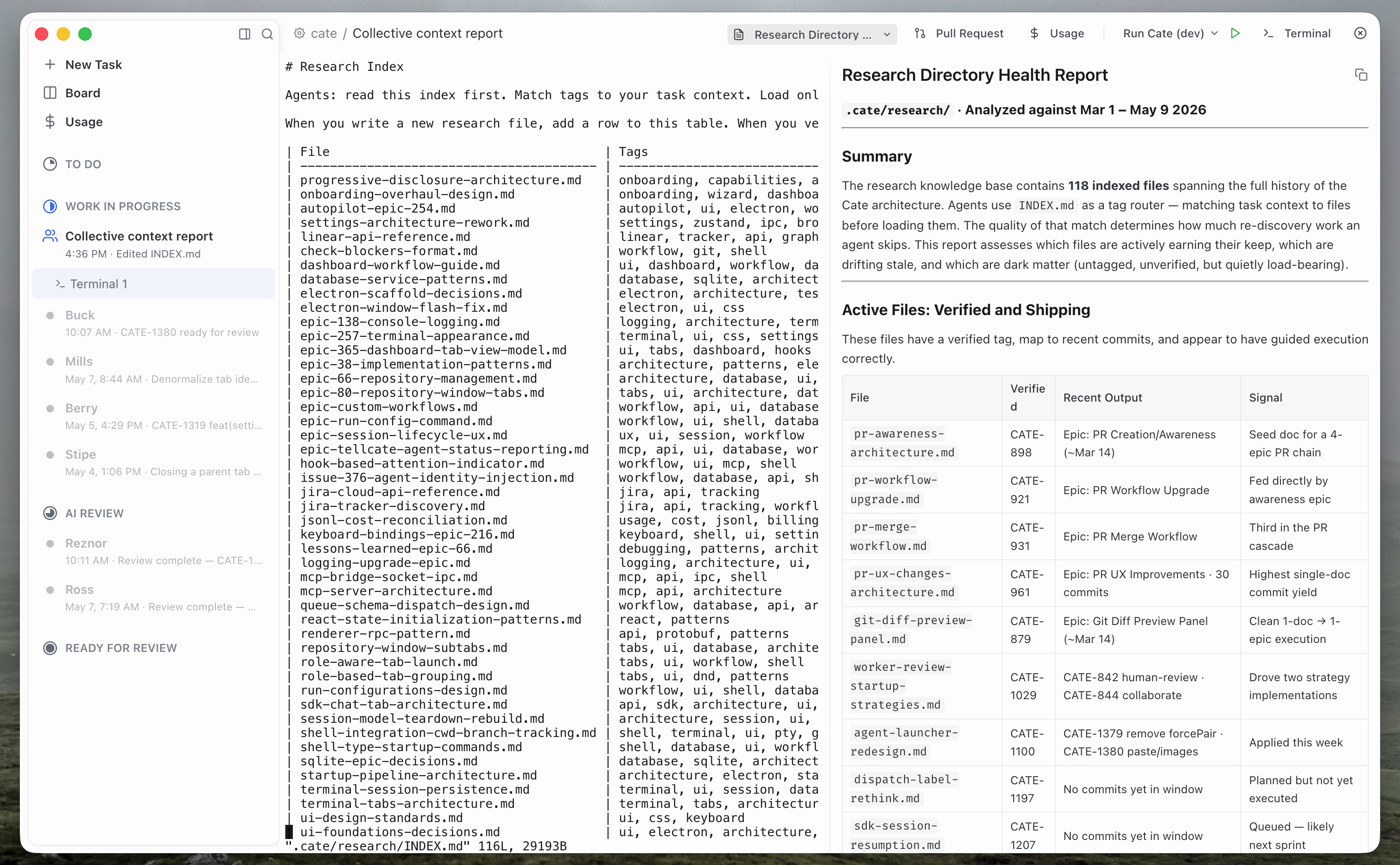Click the dollar icon beside sidebar Usage
1400x865 pixels.
(50, 121)
